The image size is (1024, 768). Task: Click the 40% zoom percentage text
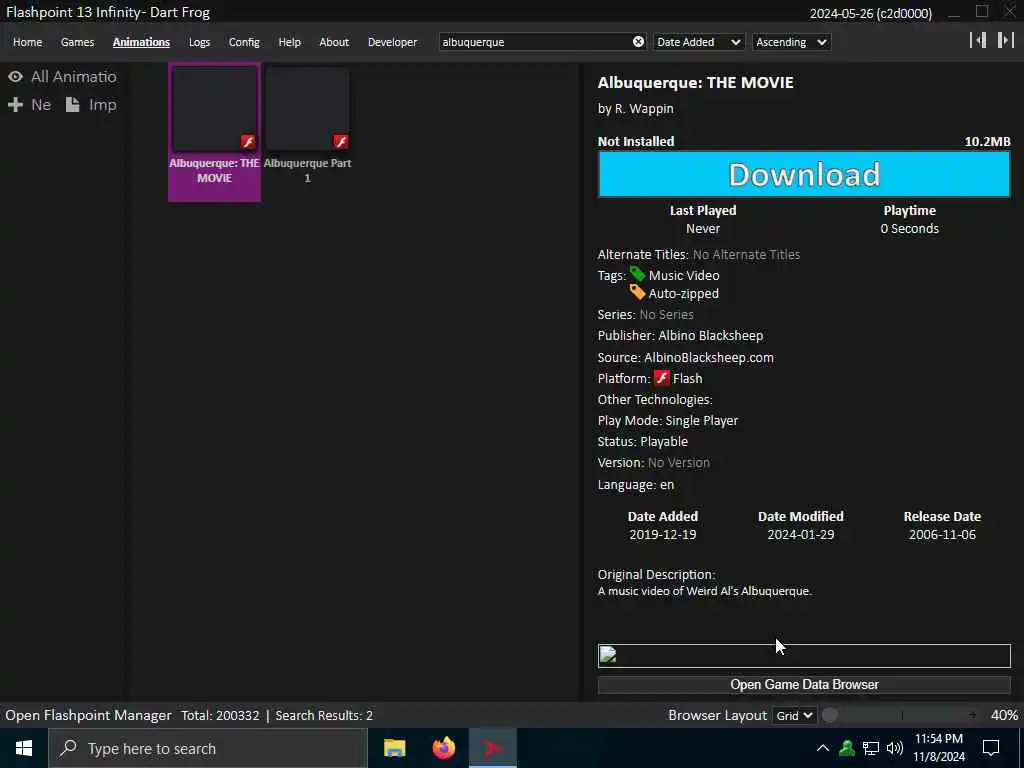(x=1004, y=715)
